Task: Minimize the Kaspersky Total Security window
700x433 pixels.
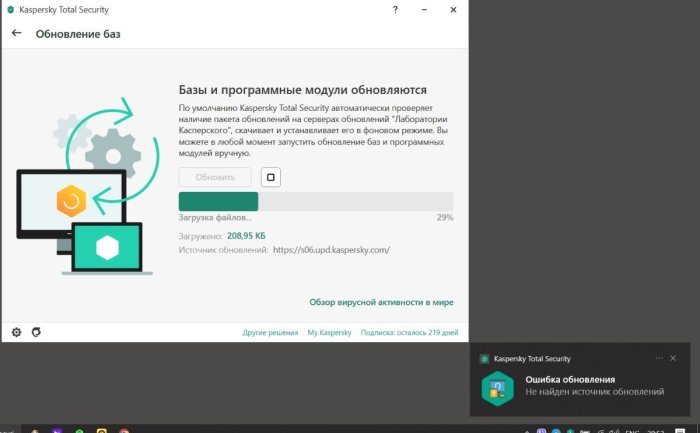Action: [424, 10]
